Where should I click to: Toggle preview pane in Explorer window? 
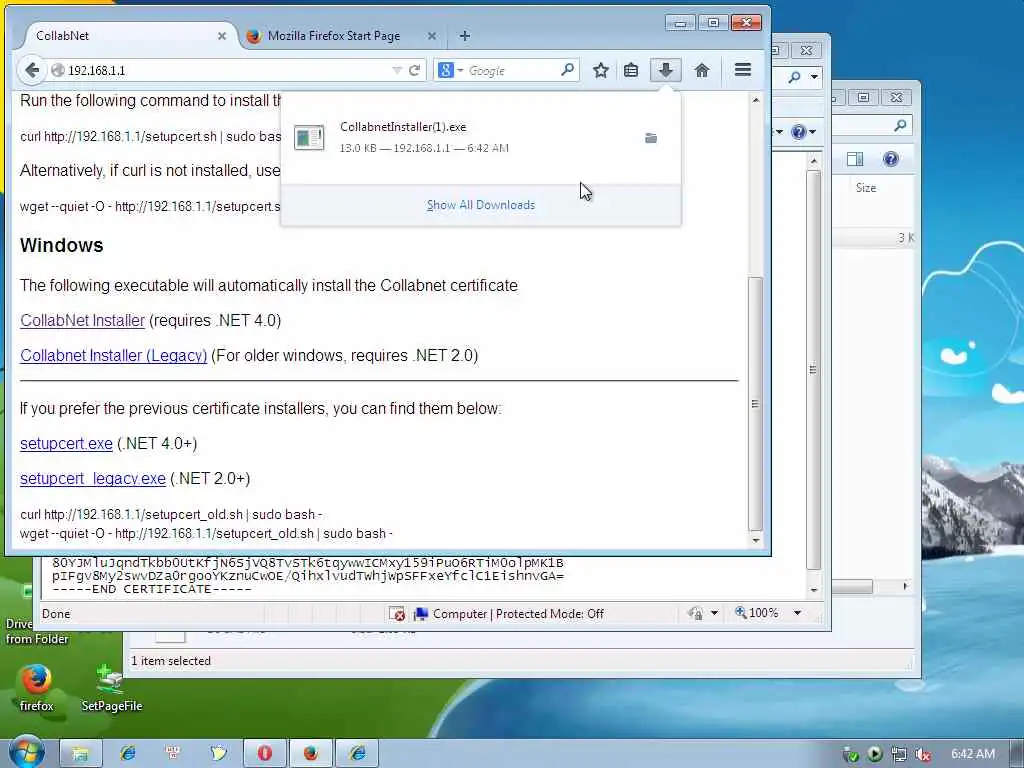pyautogui.click(x=855, y=159)
